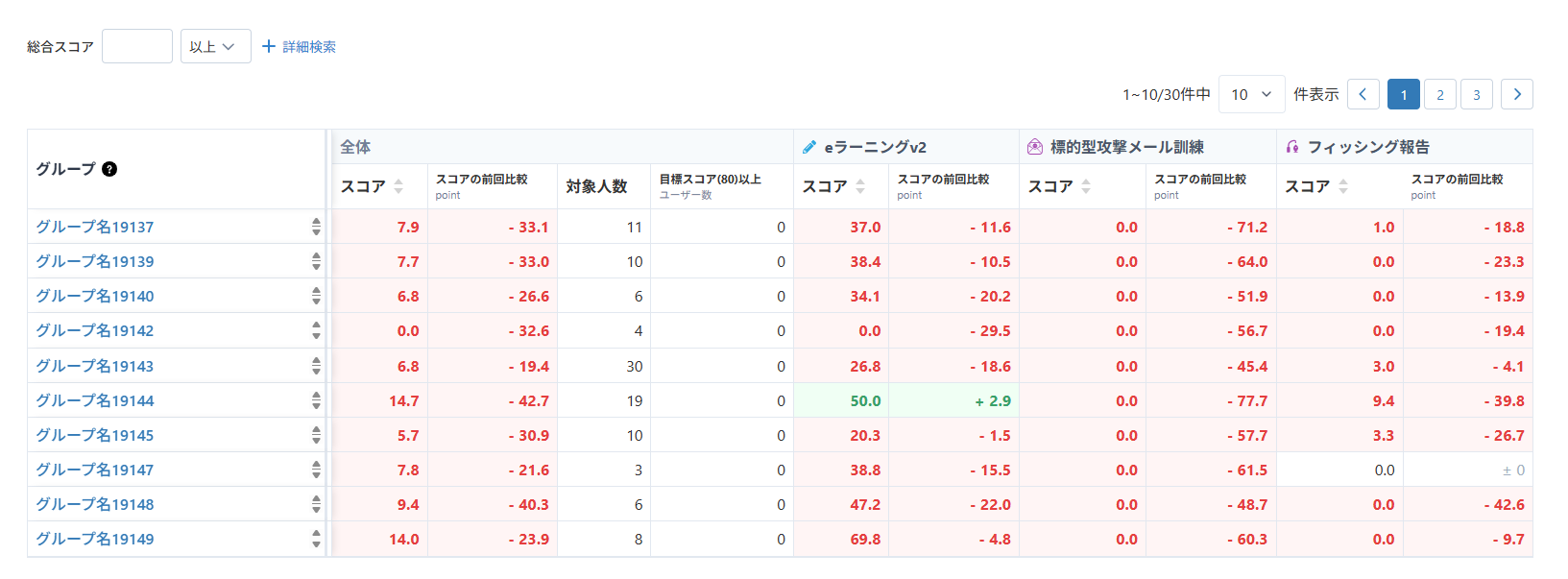Click the - 71.2 mail training comparison cell
The height and width of the screenshot is (579, 1568).
[x=1211, y=227]
